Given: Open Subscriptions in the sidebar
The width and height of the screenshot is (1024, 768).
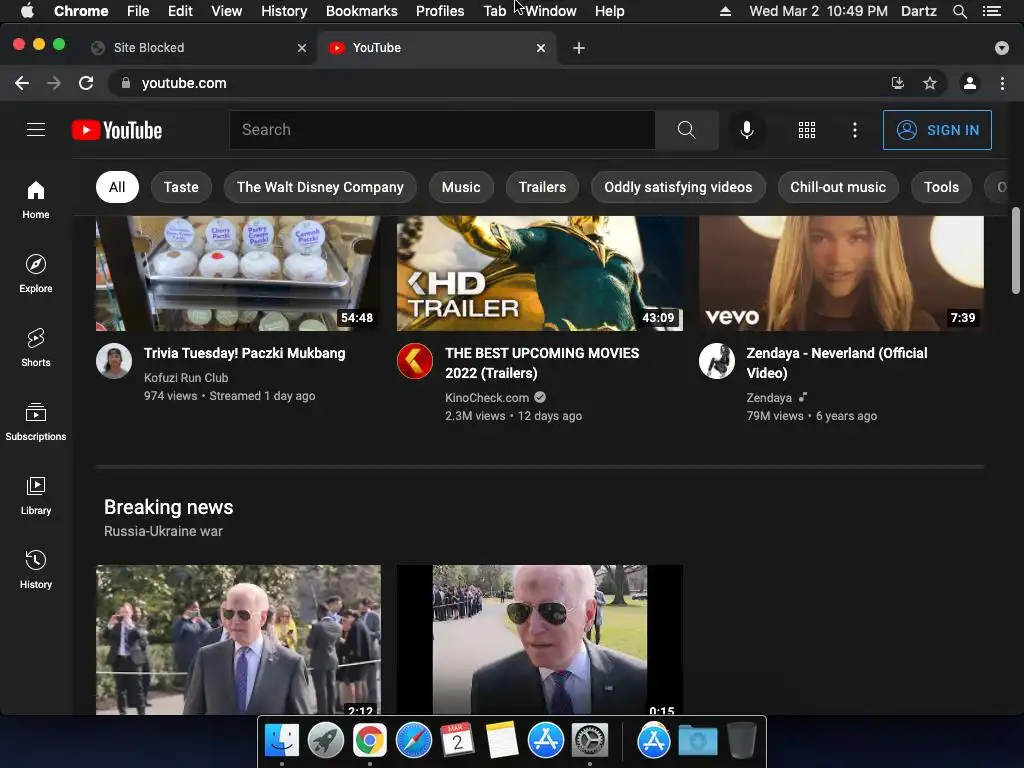Looking at the screenshot, I should (x=36, y=422).
